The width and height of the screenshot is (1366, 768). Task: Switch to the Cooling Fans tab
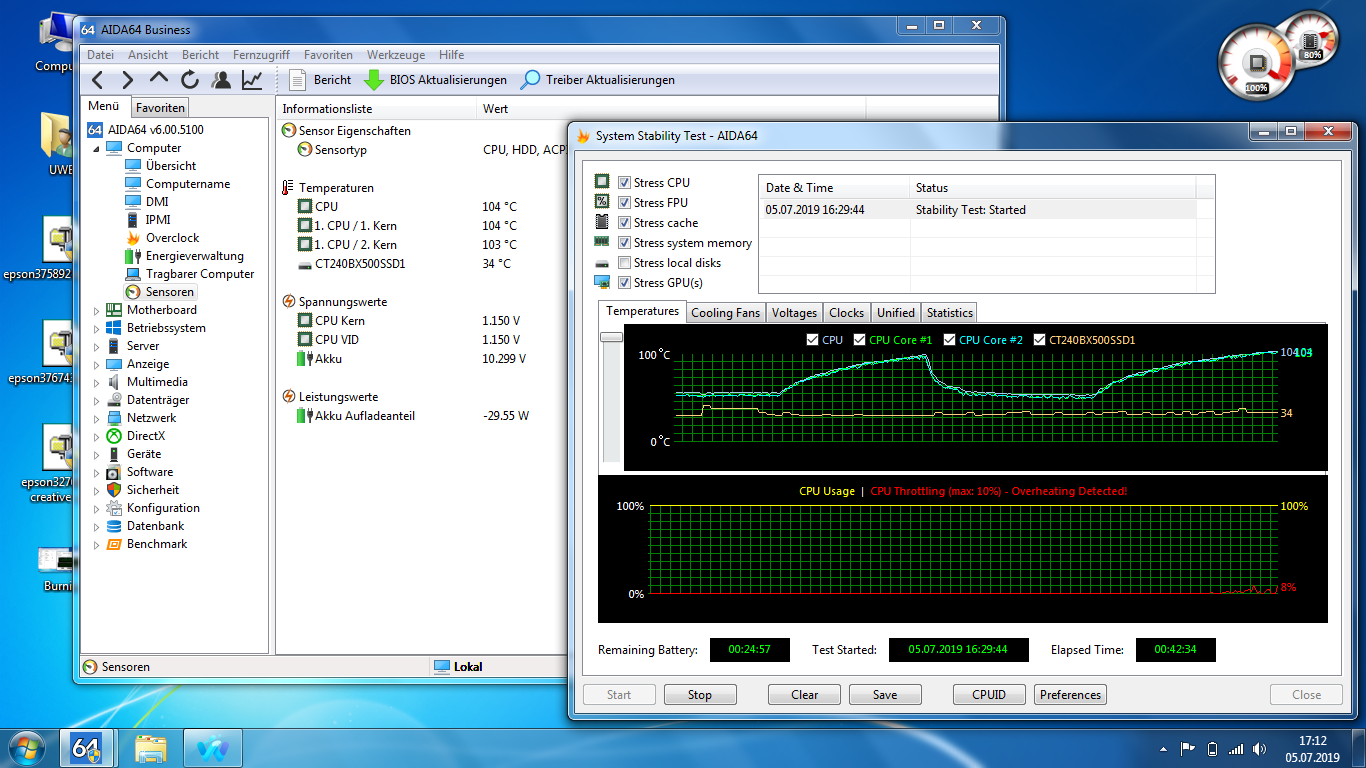point(726,313)
